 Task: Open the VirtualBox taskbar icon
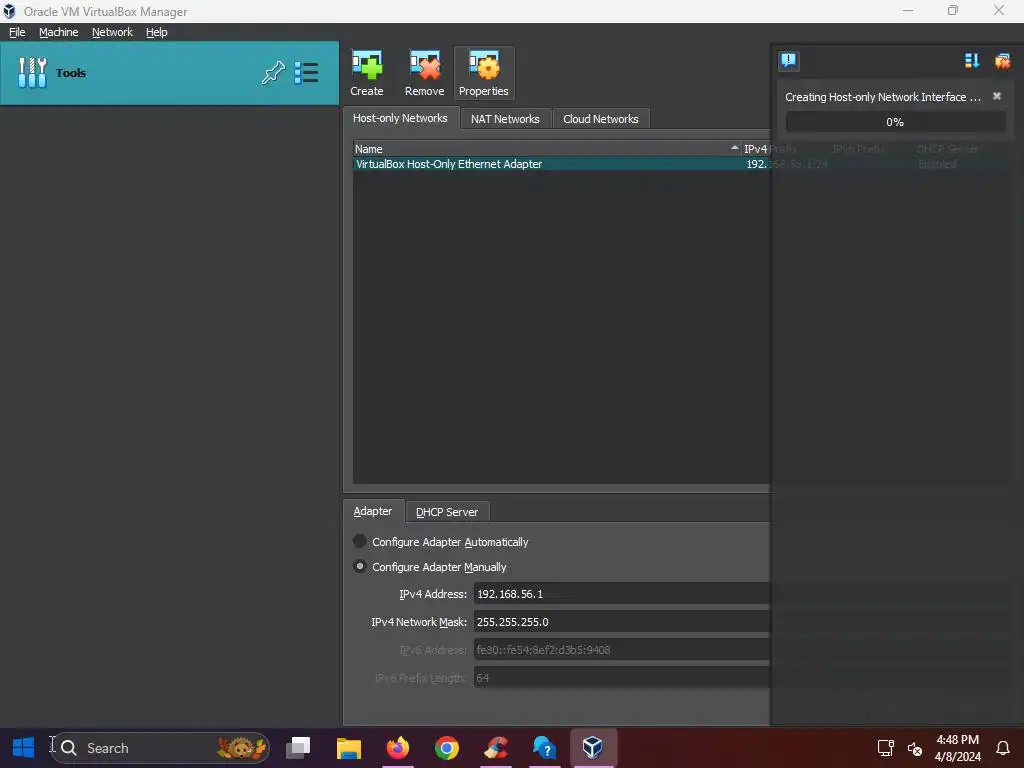click(x=593, y=747)
